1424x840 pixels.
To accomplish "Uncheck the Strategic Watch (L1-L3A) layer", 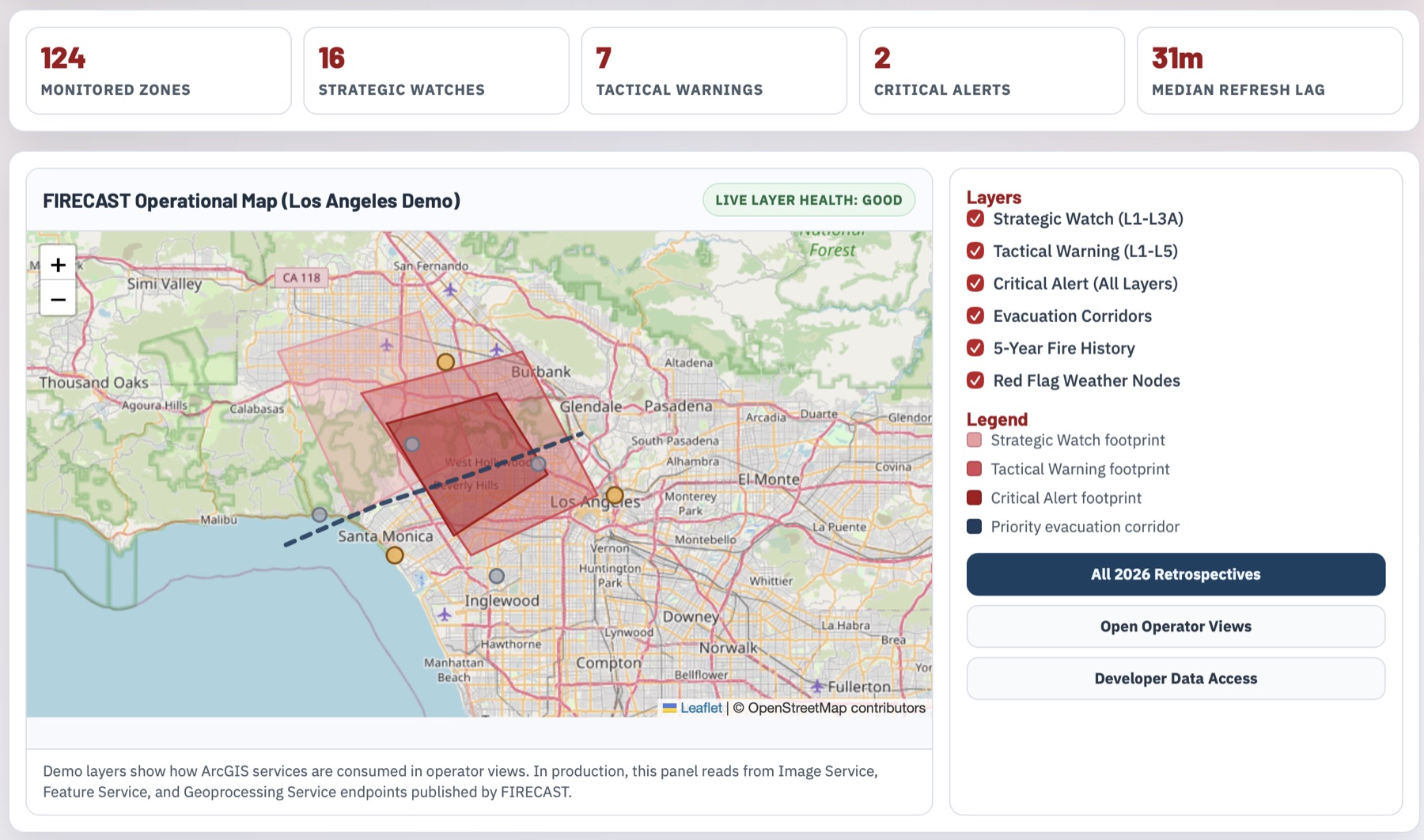I will coord(974,219).
